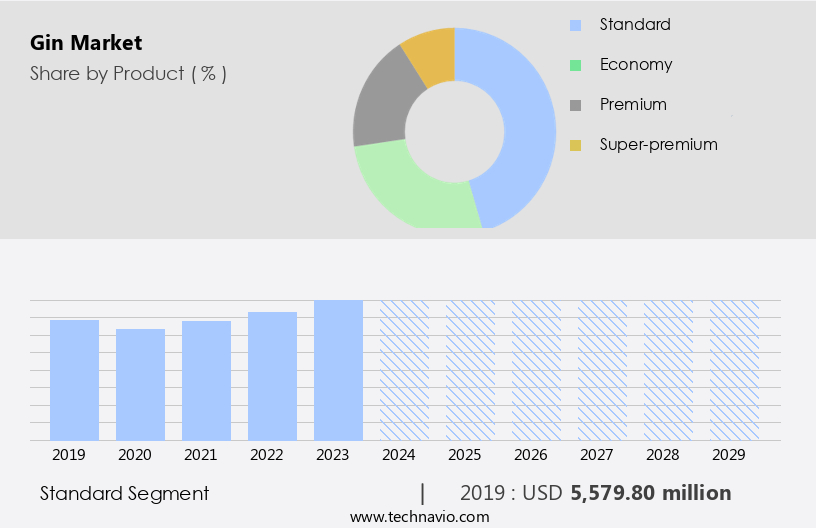Click the 2020 bar in the chart
The height and width of the screenshot is (528, 816).
point(140,385)
